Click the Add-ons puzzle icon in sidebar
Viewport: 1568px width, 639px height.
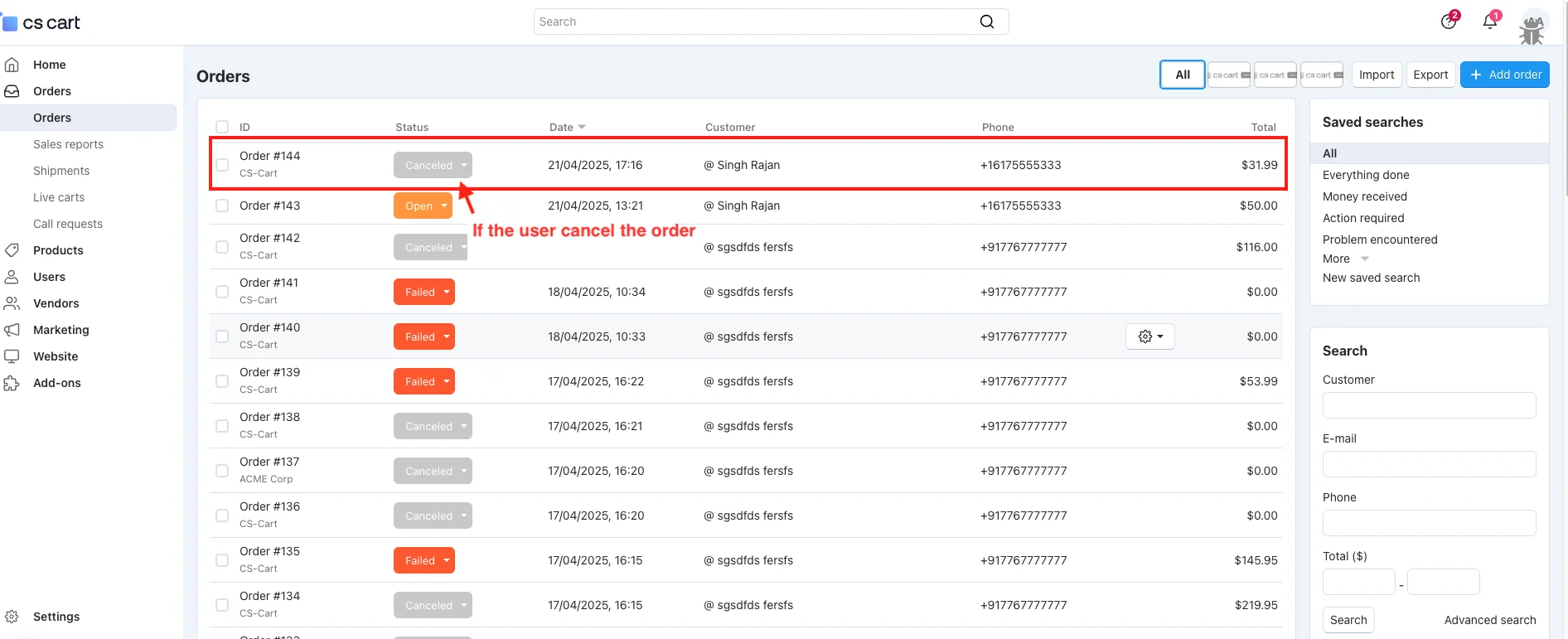pyautogui.click(x=12, y=383)
